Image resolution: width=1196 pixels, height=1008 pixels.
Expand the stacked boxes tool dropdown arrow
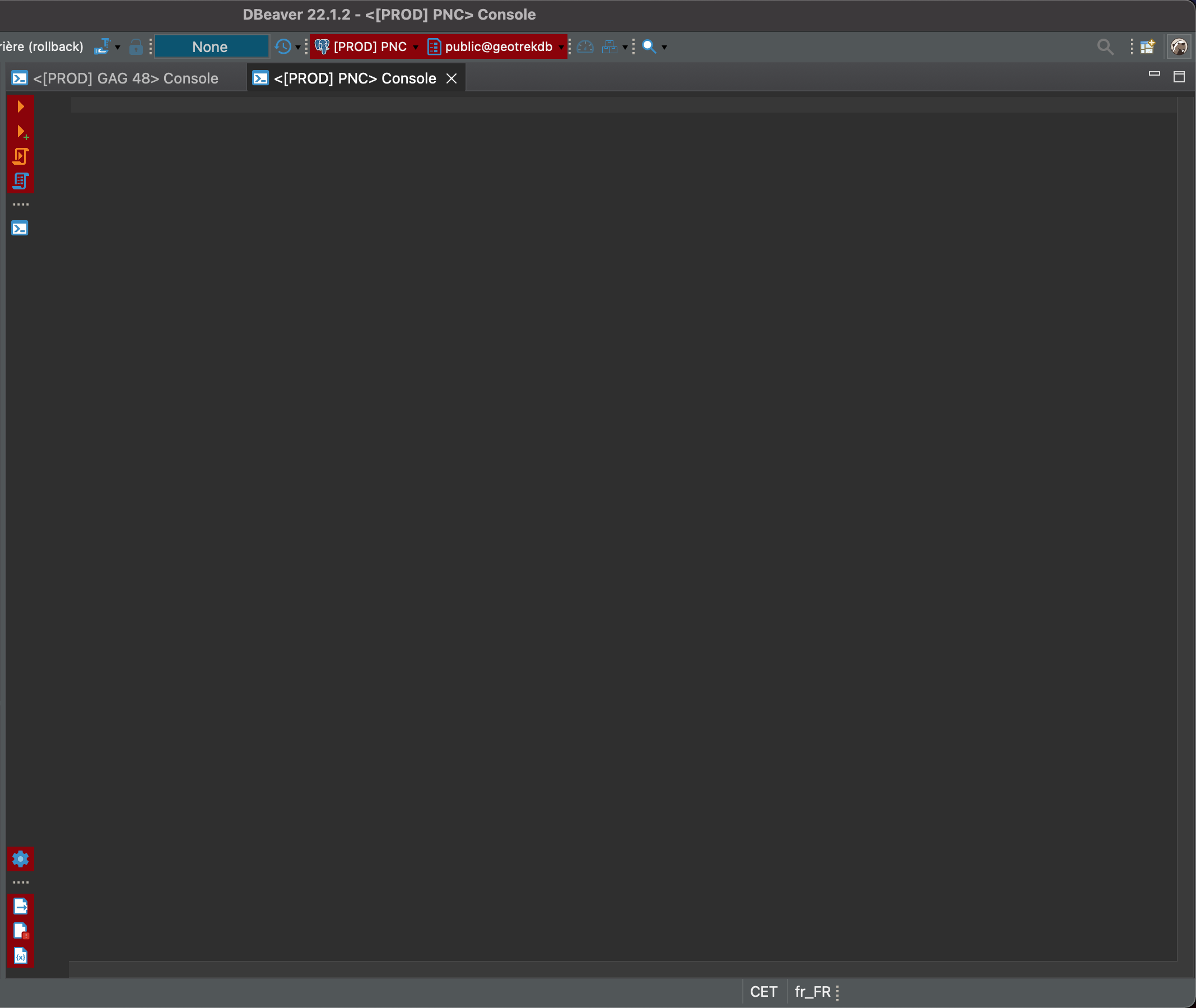[625, 47]
